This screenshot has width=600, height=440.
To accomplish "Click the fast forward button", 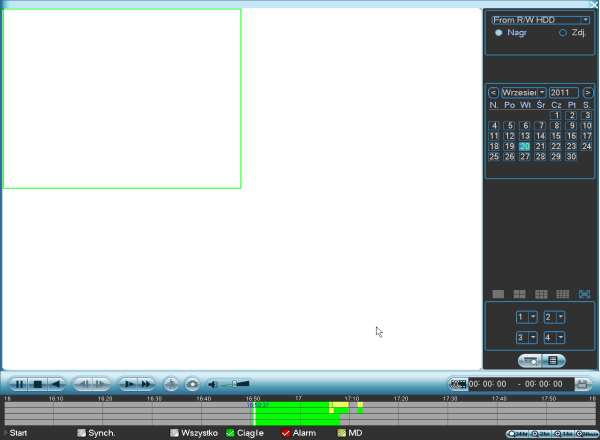I will pyautogui.click(x=146, y=384).
